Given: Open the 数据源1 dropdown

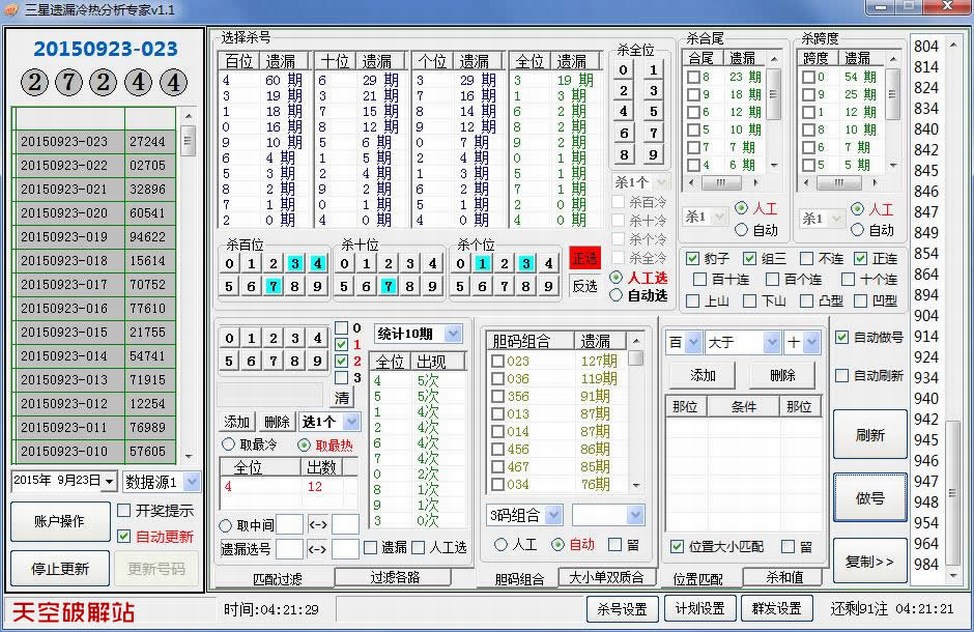Looking at the screenshot, I should 161,481.
